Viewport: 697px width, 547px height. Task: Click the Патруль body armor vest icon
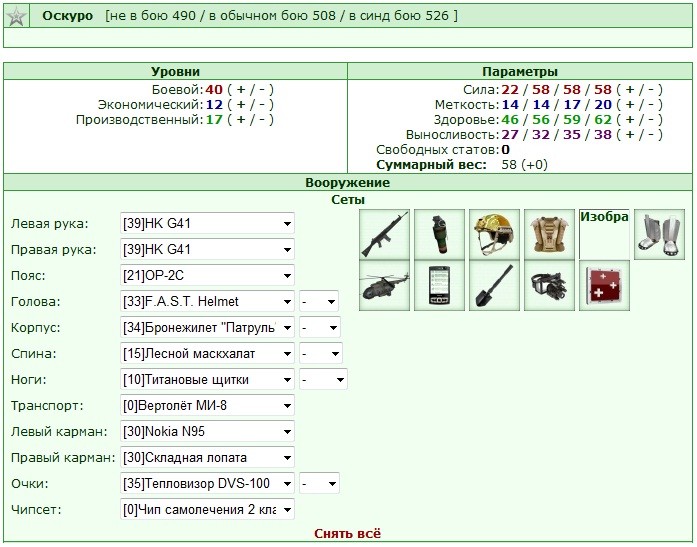(x=549, y=235)
